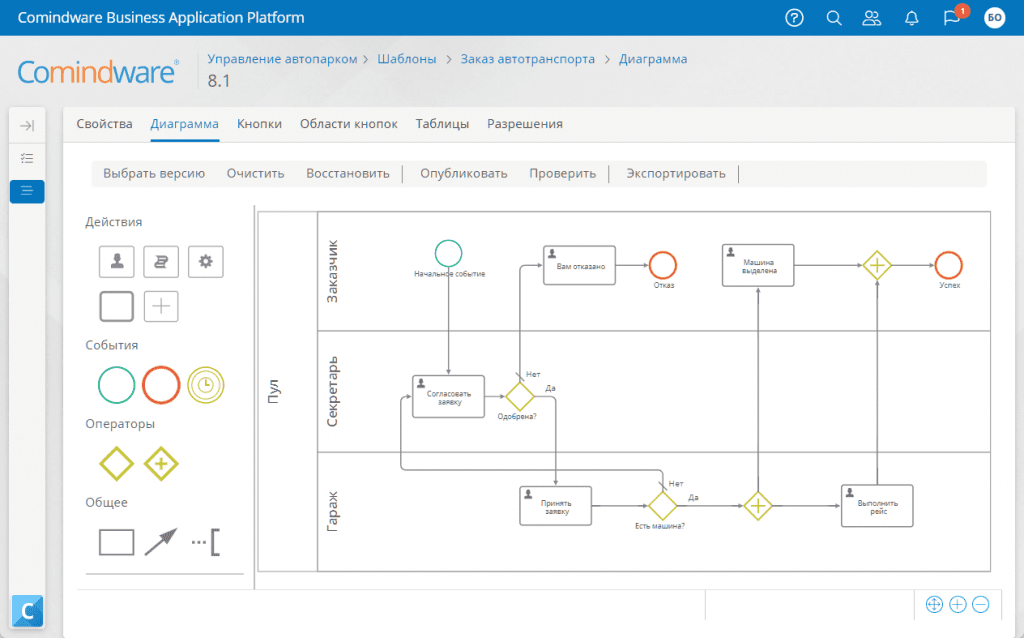Select the script task icon in Действия
Viewport: 1024px width, 638px height.
(161, 261)
